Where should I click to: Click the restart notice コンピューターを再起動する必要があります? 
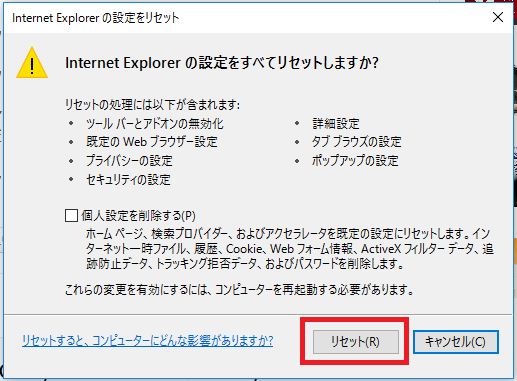[x=314, y=290]
